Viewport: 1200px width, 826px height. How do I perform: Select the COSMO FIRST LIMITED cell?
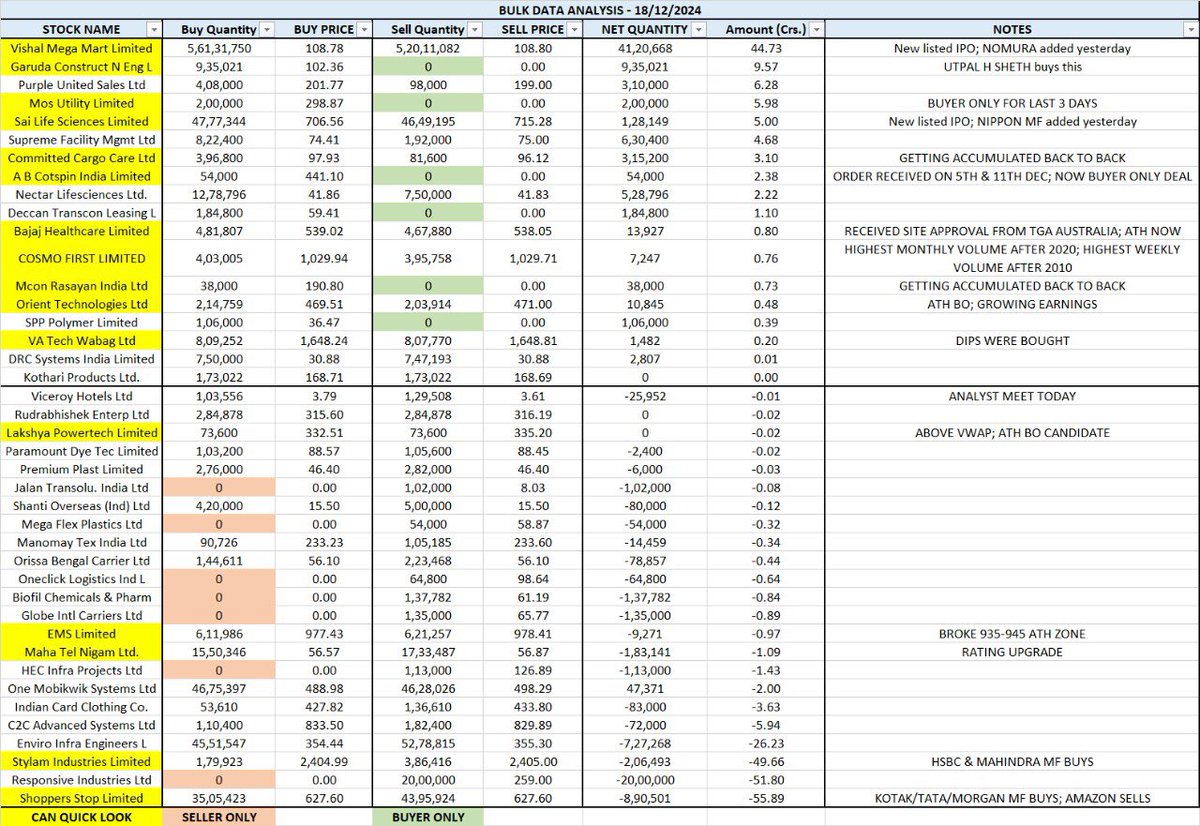point(83,259)
